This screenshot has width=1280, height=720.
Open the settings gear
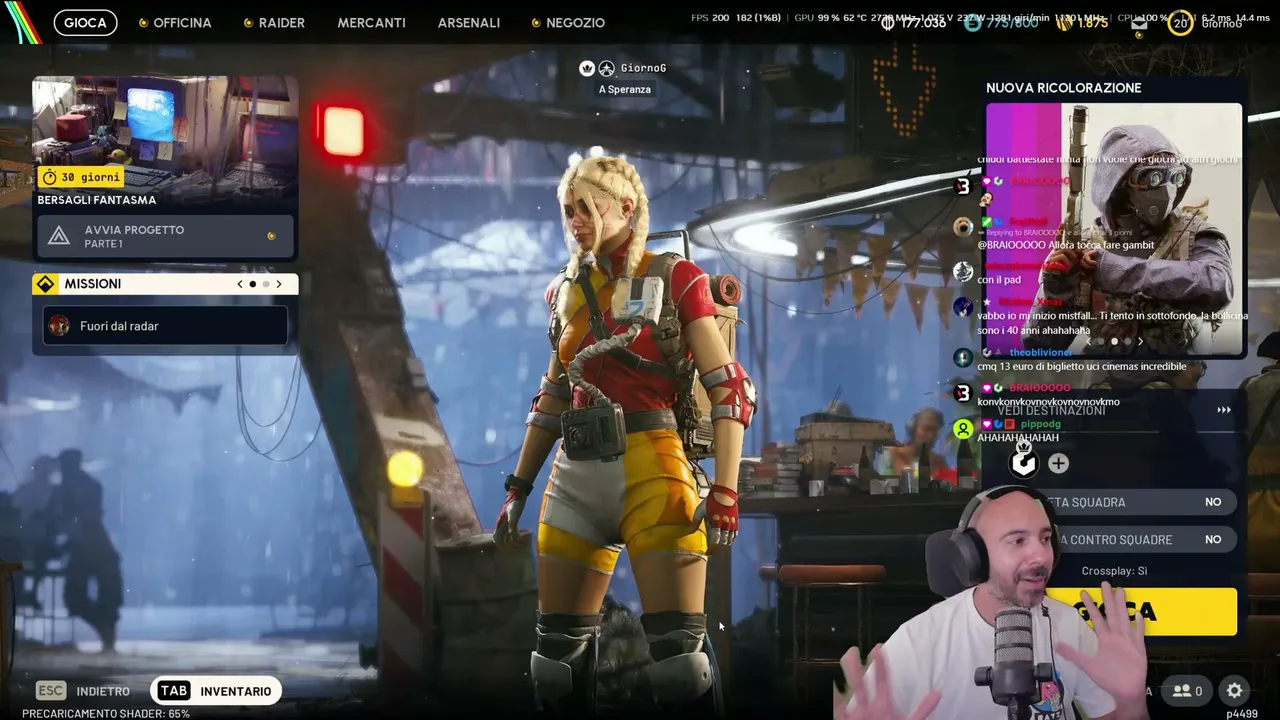click(1235, 691)
